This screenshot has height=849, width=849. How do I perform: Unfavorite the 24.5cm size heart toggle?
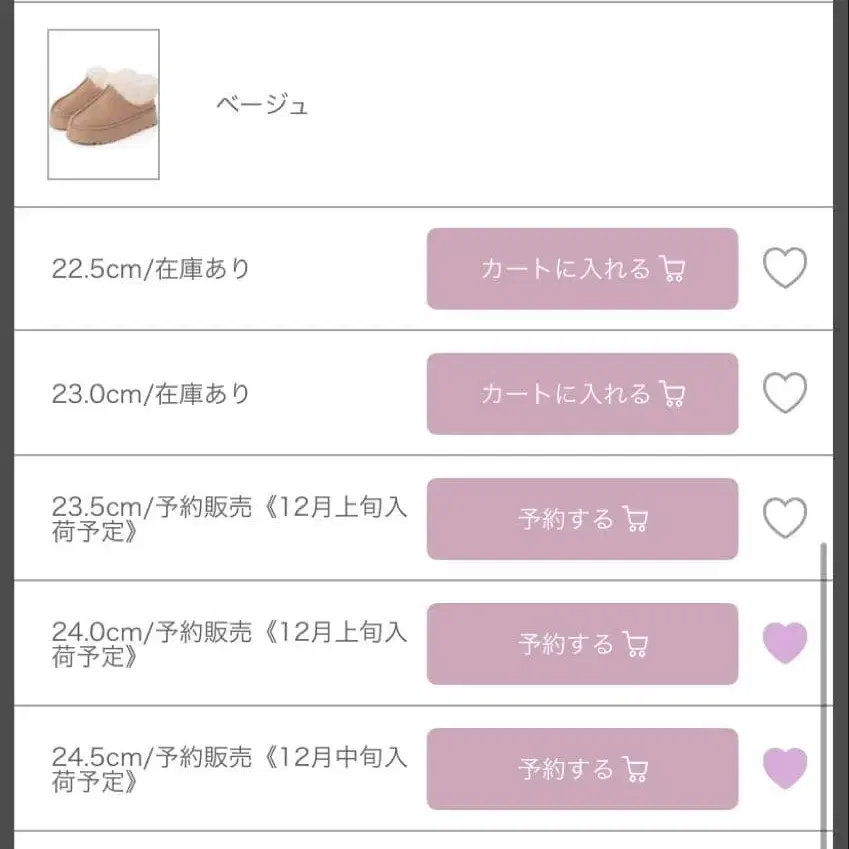(x=785, y=768)
